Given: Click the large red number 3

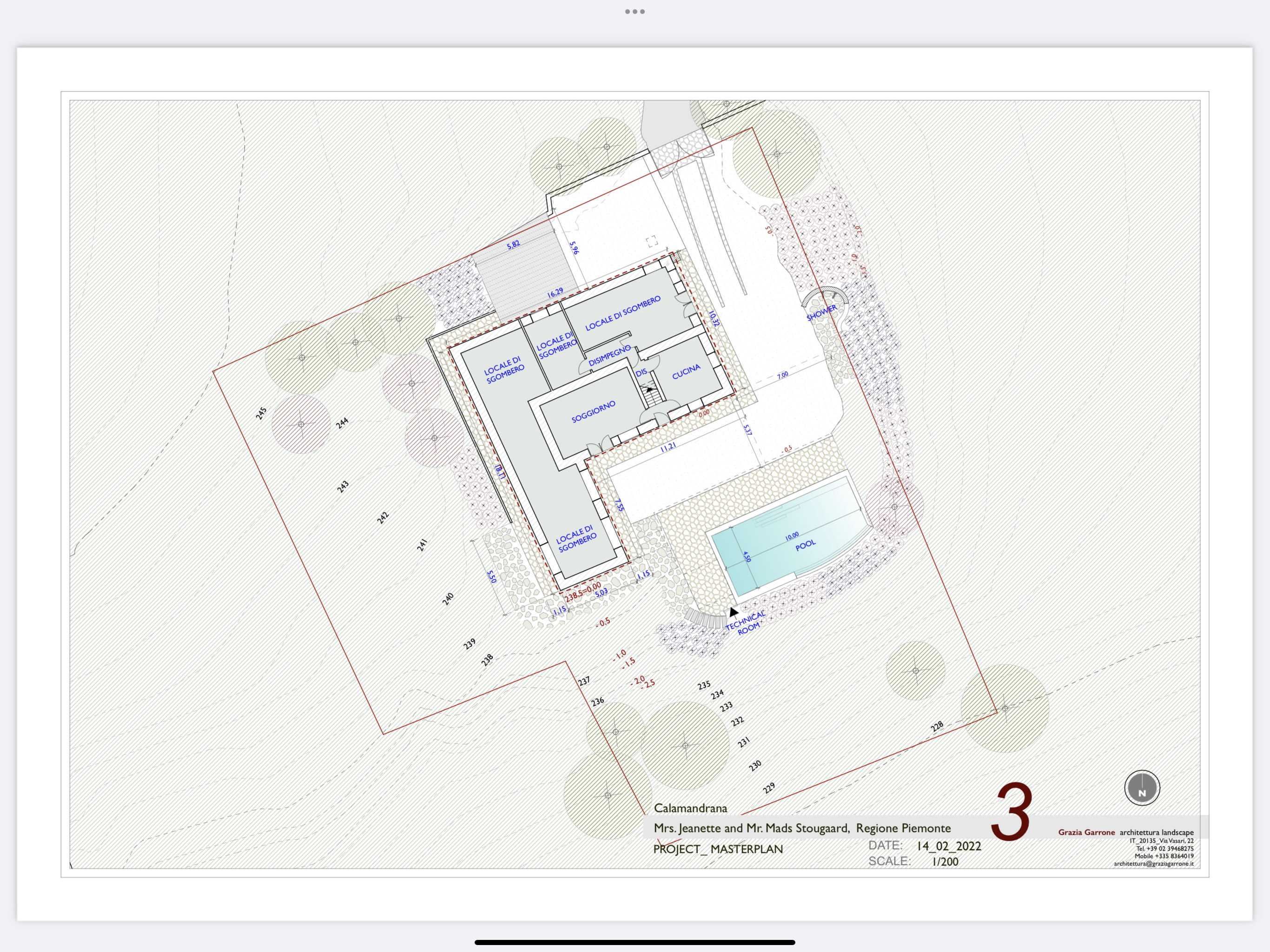Looking at the screenshot, I should point(1012,811).
